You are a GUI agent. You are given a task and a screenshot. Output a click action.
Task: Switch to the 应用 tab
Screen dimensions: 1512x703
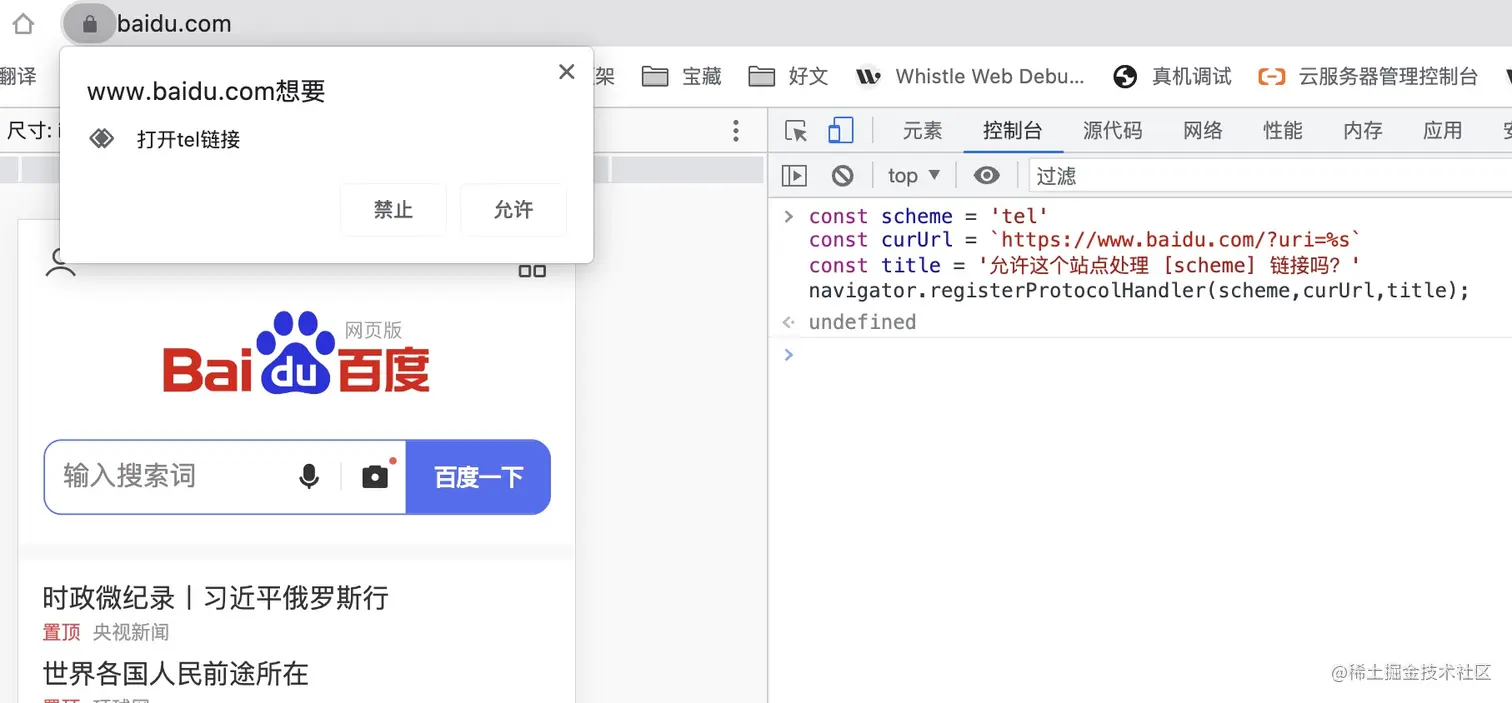[1443, 131]
